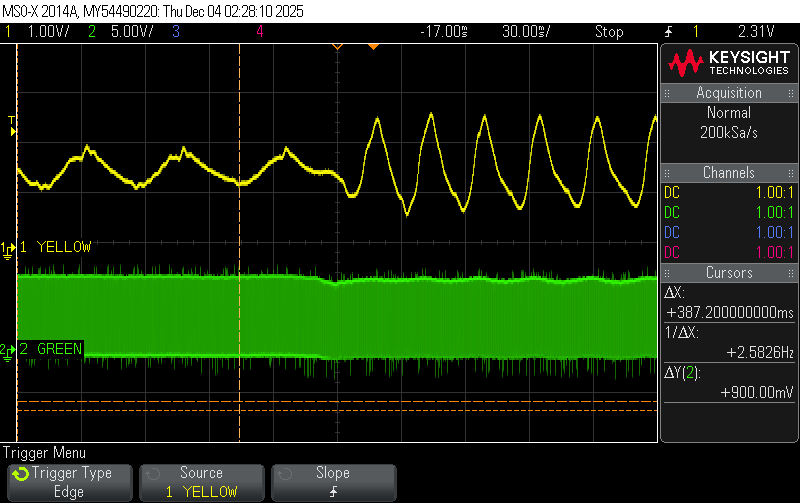Screen dimensions: 800x503
Task: Click the Trigger Type rotate-arrow icon
Action: [21, 474]
